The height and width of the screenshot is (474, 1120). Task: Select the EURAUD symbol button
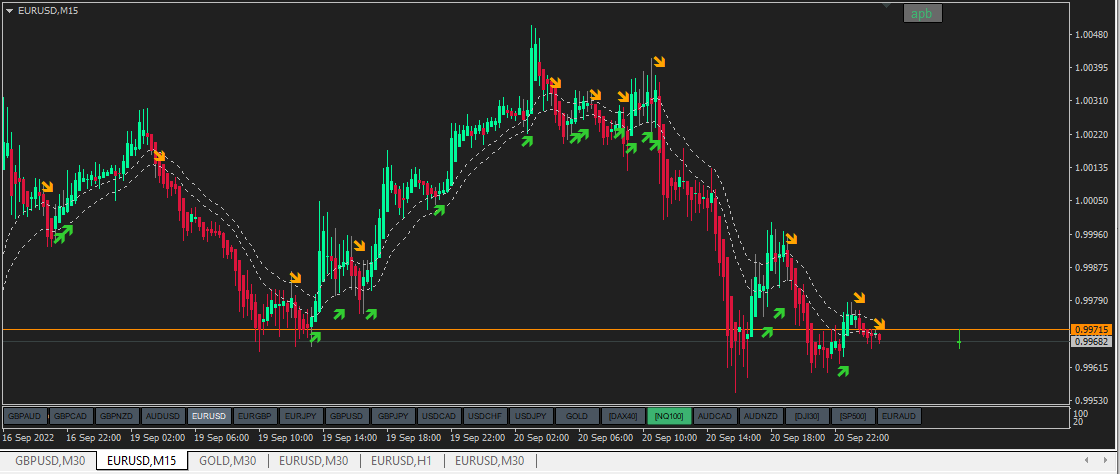(x=899, y=416)
